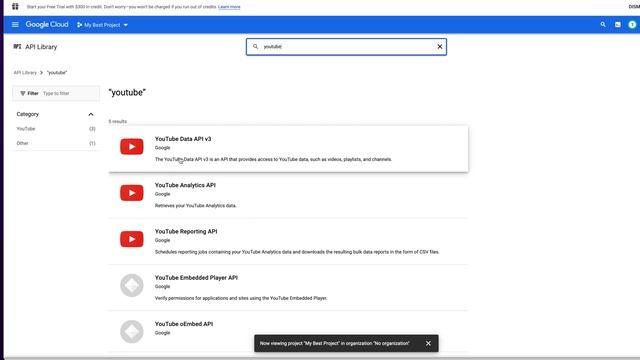
Task: Filter by YouTube category
Action: coord(56,129)
